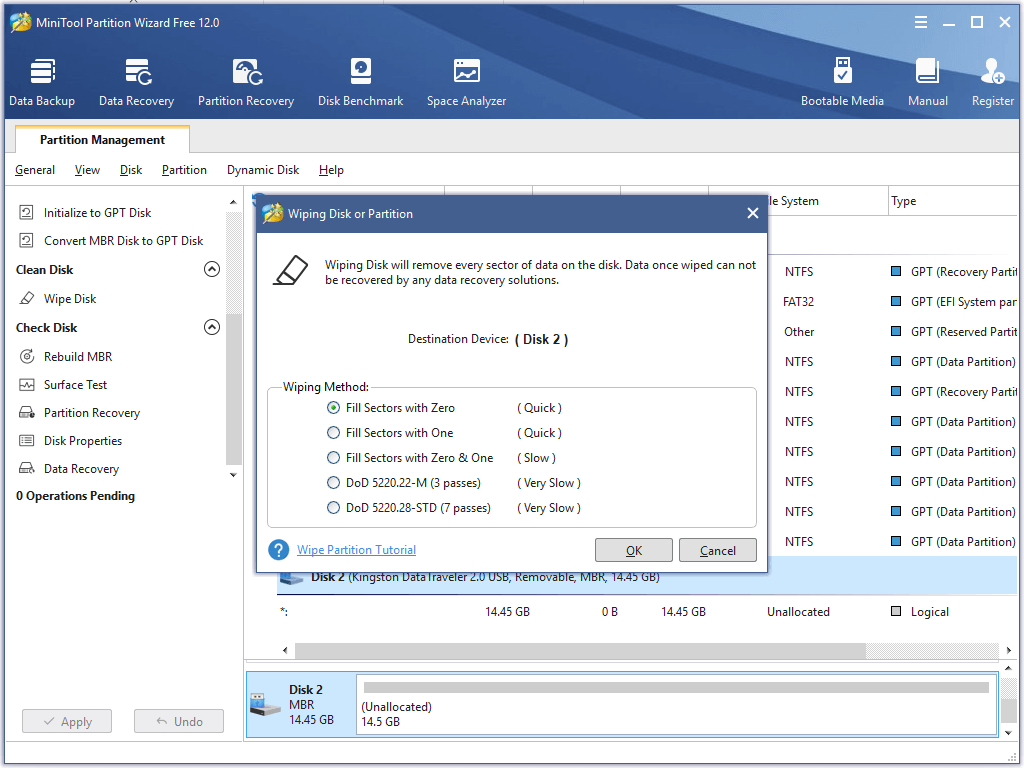Open the Partition menu

[x=184, y=170]
